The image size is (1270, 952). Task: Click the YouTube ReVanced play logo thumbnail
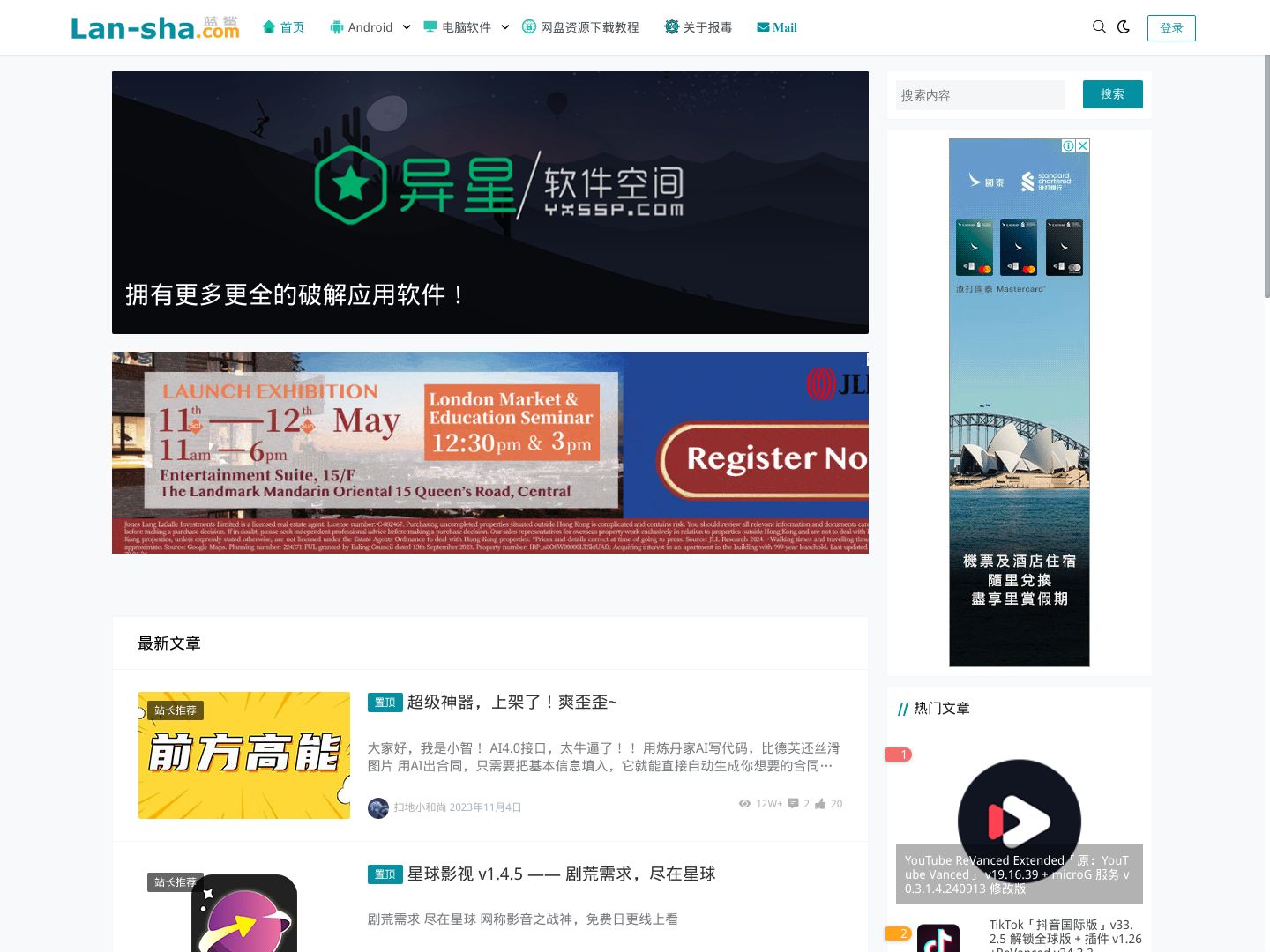1020,820
